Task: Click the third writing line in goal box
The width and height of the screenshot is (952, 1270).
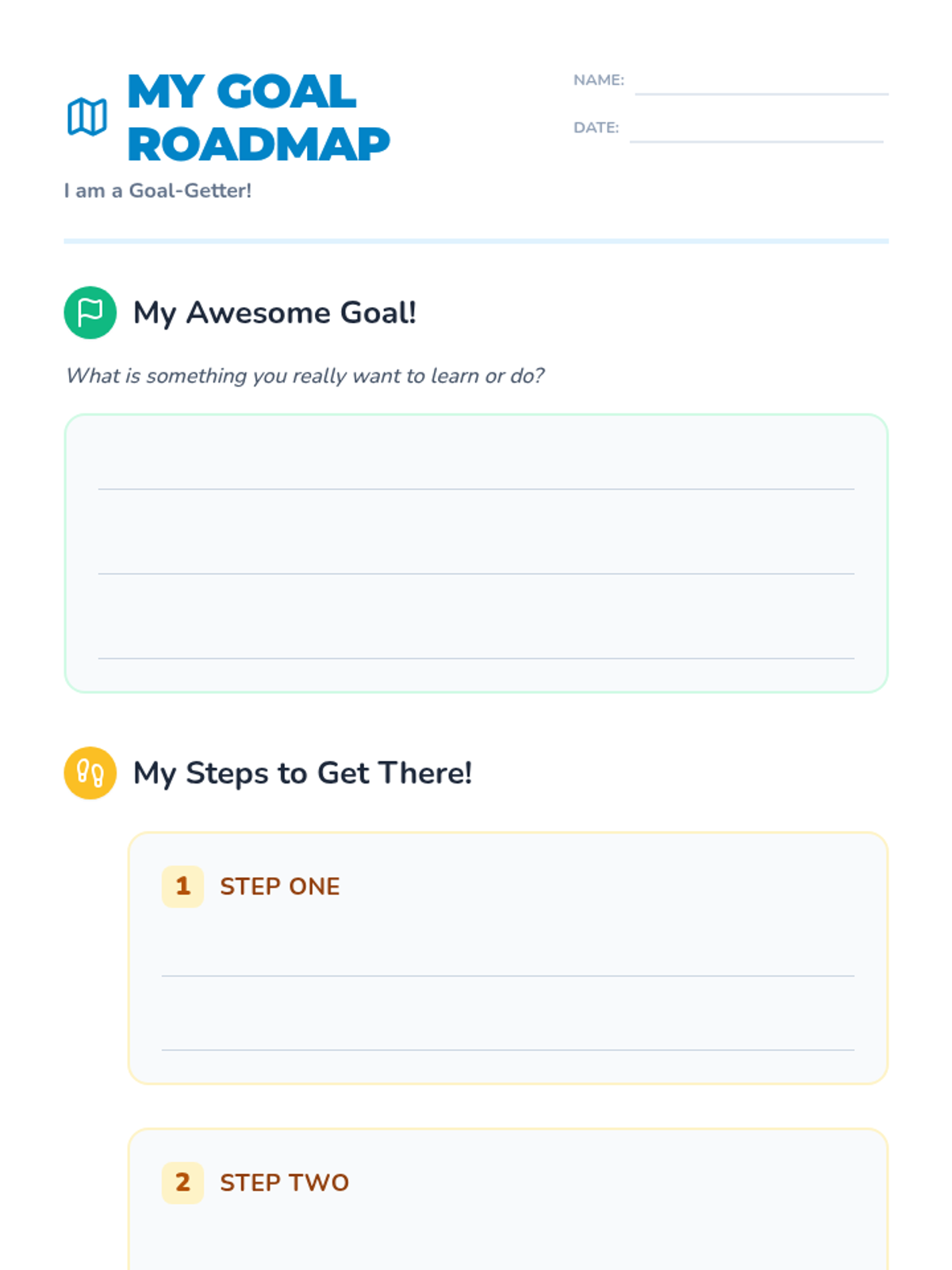Action: [476, 658]
